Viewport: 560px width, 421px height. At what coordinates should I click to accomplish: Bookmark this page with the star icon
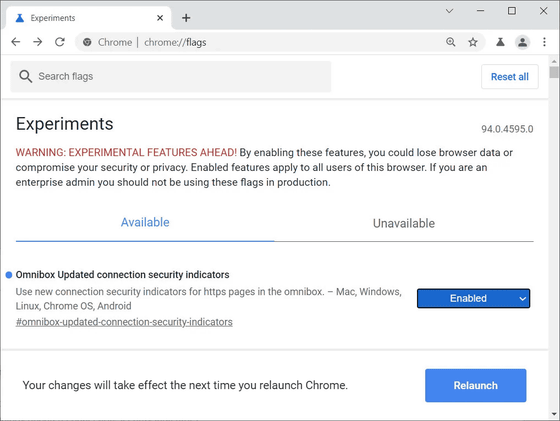473,42
